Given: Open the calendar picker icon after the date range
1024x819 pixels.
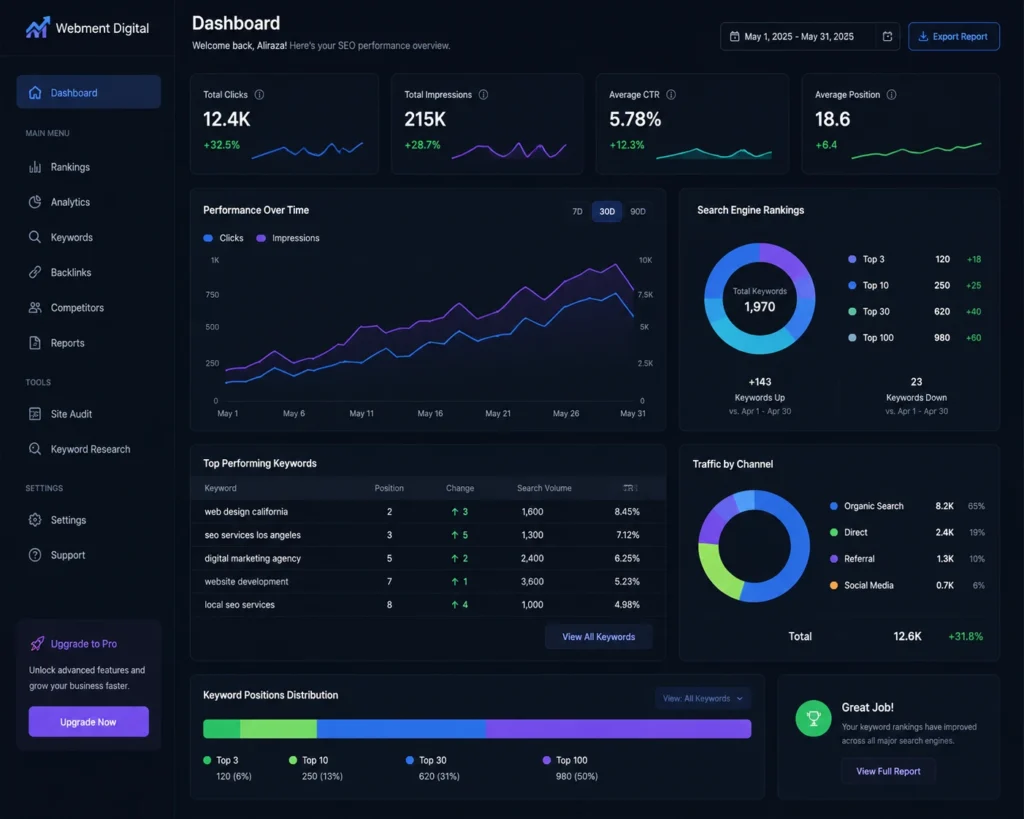Looking at the screenshot, I should pos(888,37).
